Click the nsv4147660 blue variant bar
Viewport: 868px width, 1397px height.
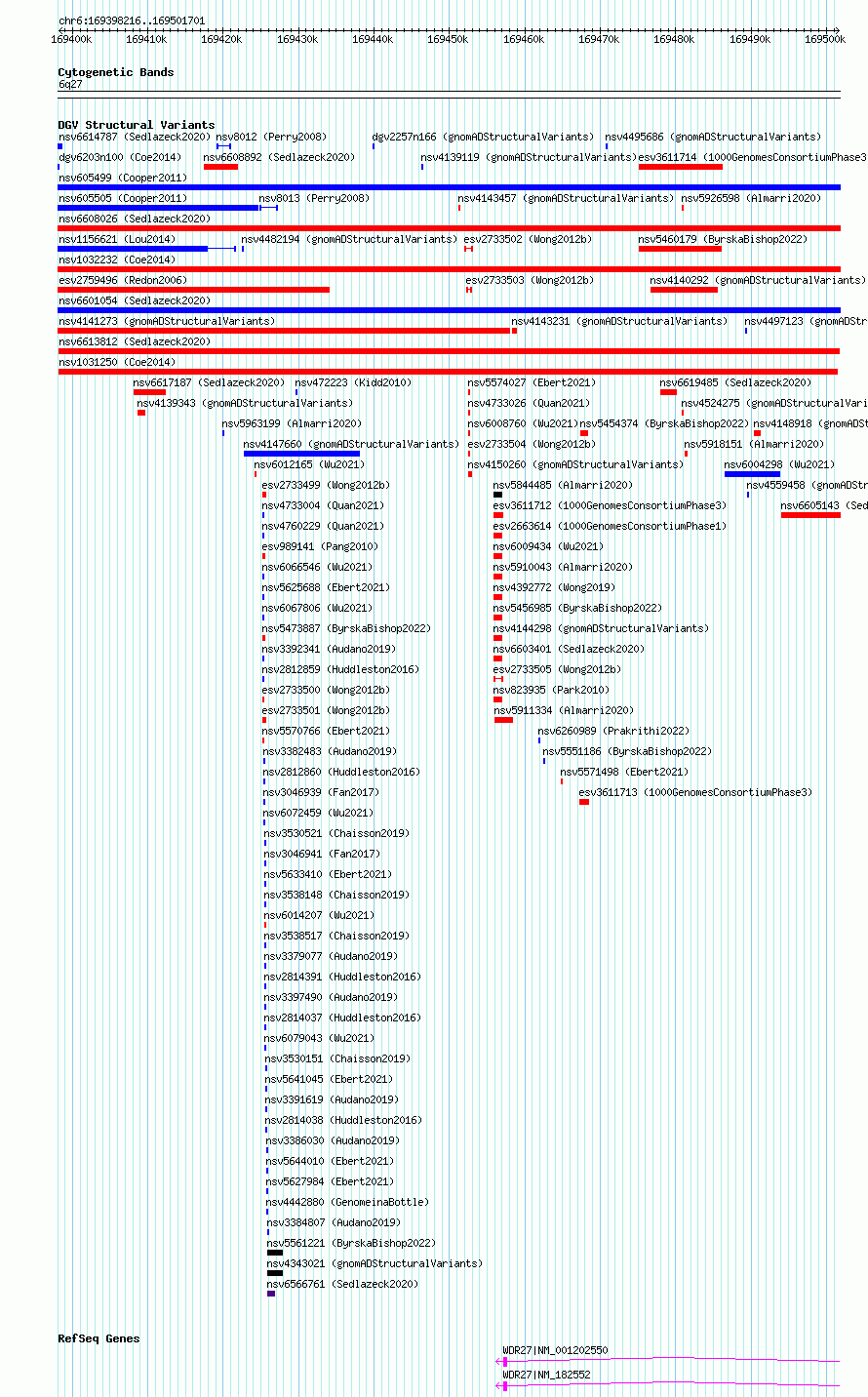click(x=301, y=454)
